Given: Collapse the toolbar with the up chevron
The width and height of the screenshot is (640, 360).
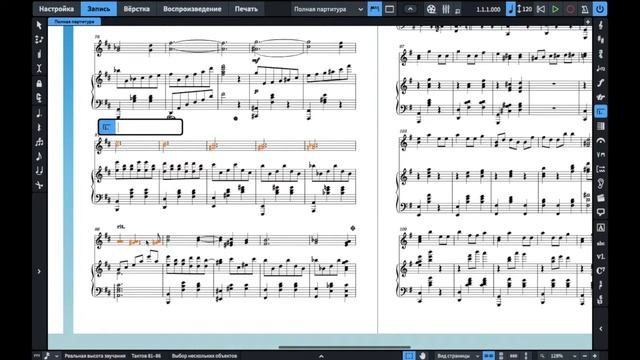Looking at the screenshot, I should pos(410,9).
